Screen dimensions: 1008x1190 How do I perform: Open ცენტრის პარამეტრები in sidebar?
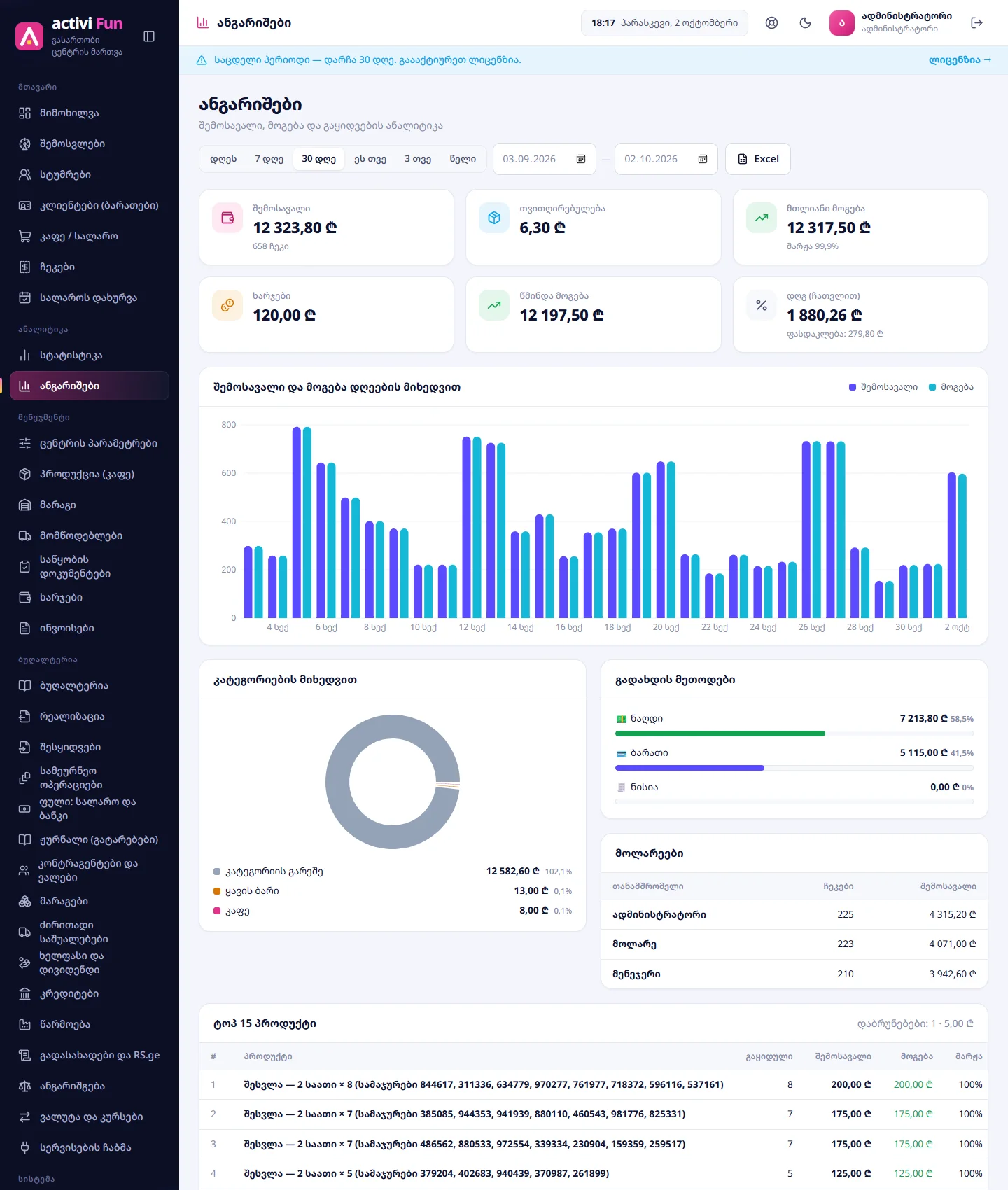point(90,443)
